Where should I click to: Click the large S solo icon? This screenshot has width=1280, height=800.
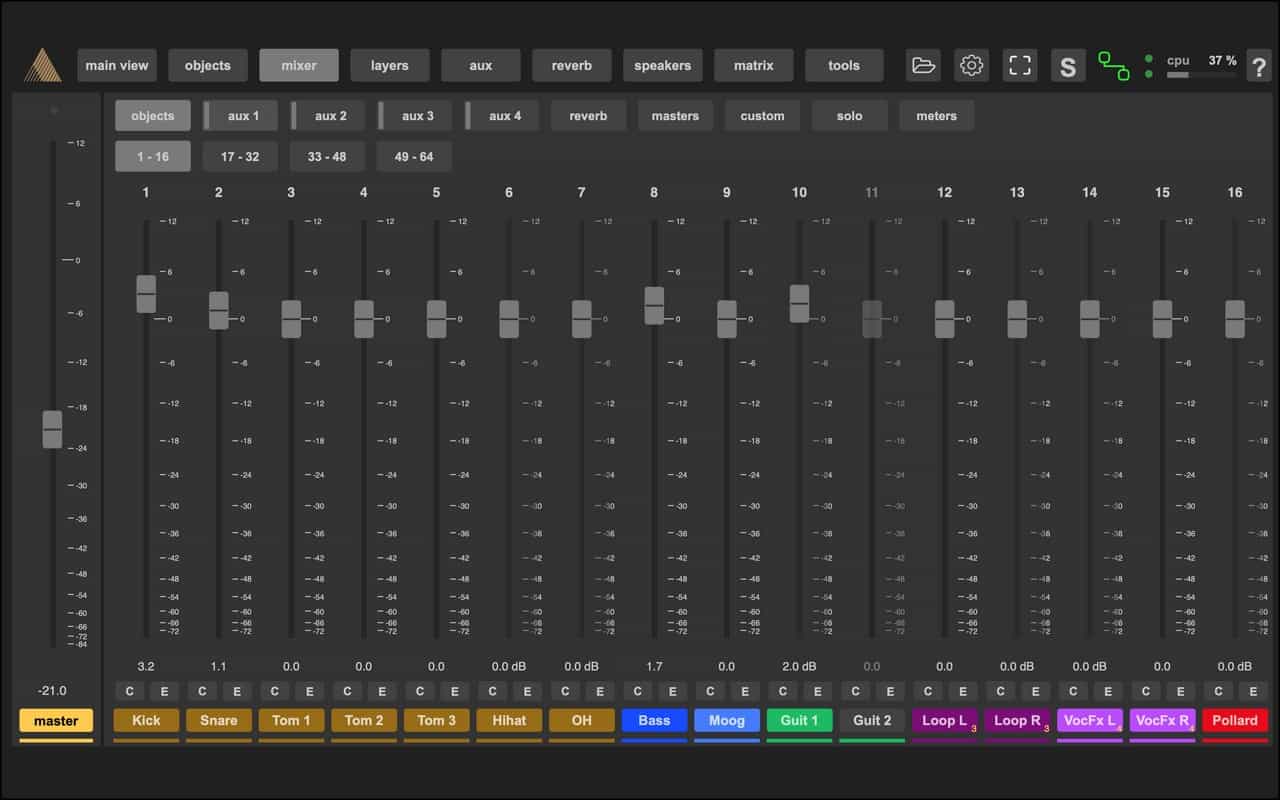tap(1068, 67)
